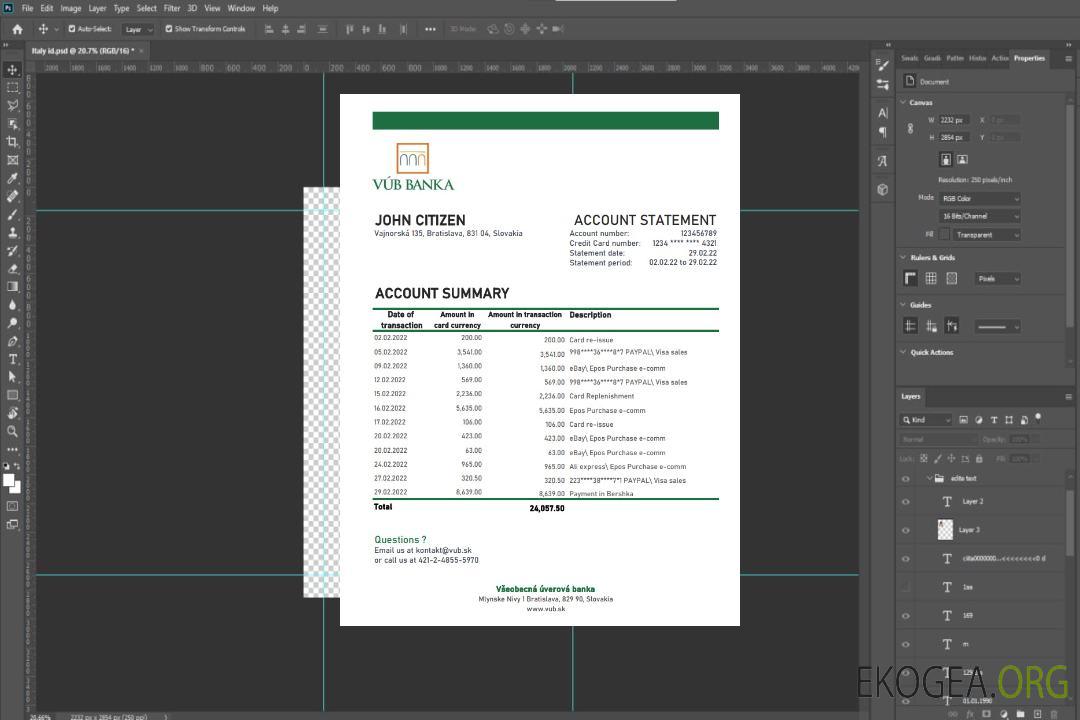
Task: Open the 16 Bits/Channel dropdown
Action: click(x=980, y=216)
